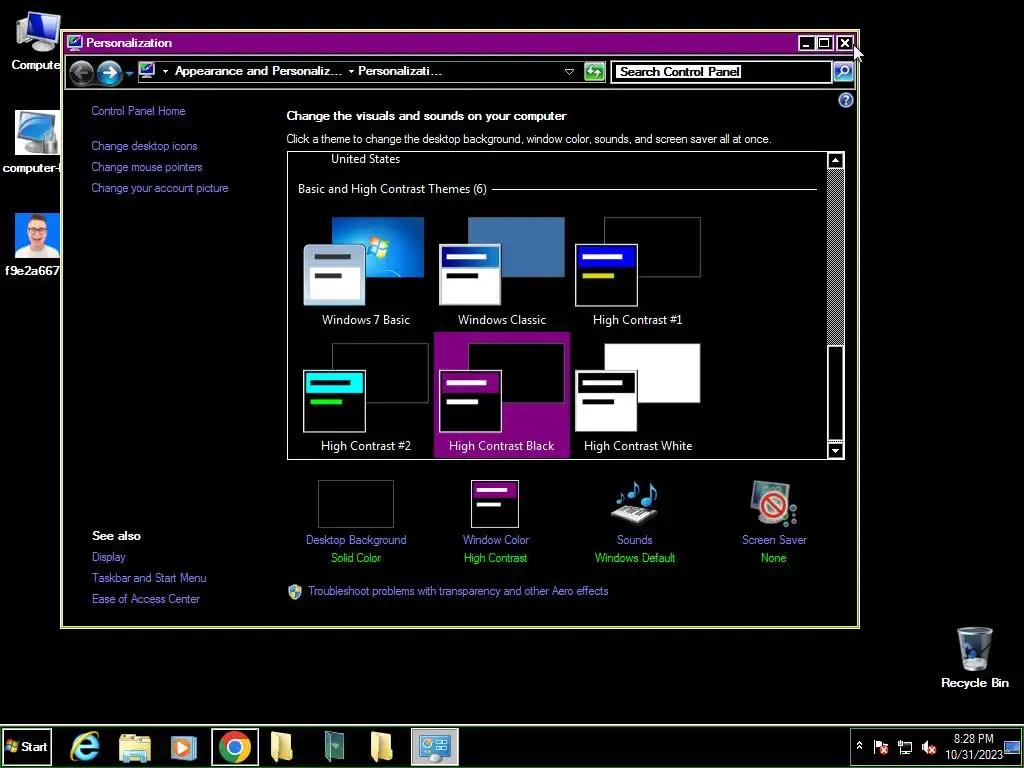The width and height of the screenshot is (1024, 768).
Task: Open Change your account picture link
Action: tap(159, 188)
